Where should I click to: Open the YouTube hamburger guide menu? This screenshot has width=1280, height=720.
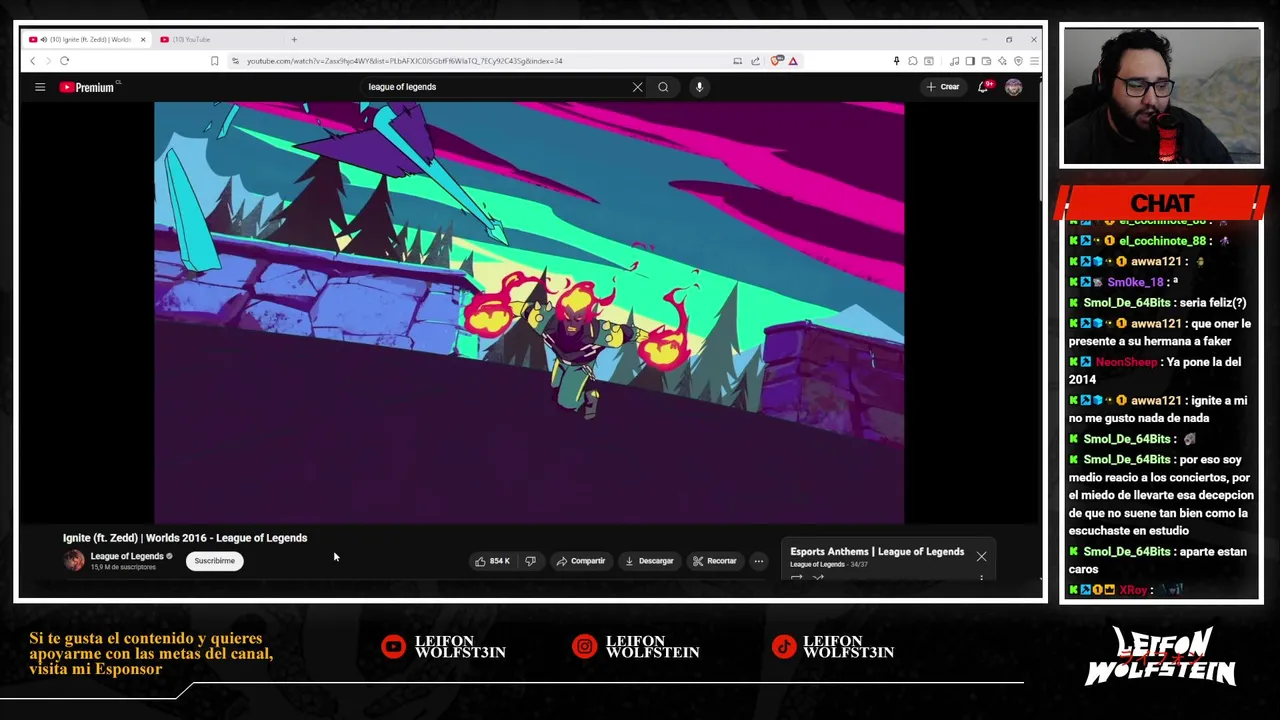[x=40, y=87]
